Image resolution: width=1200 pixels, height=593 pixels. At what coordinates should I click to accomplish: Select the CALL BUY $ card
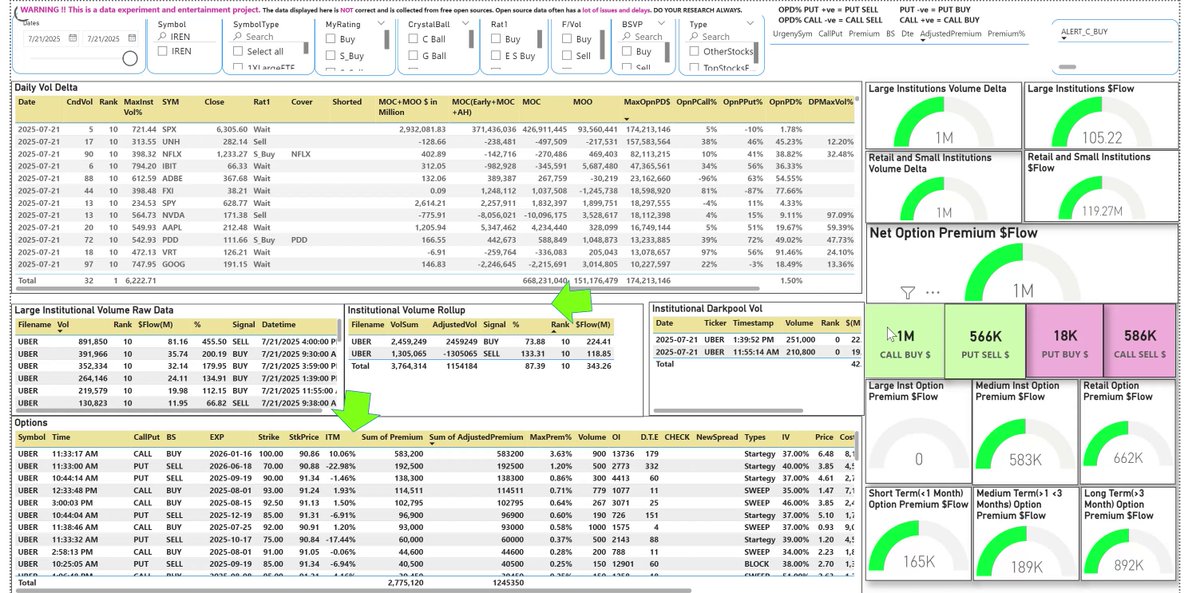coord(905,341)
